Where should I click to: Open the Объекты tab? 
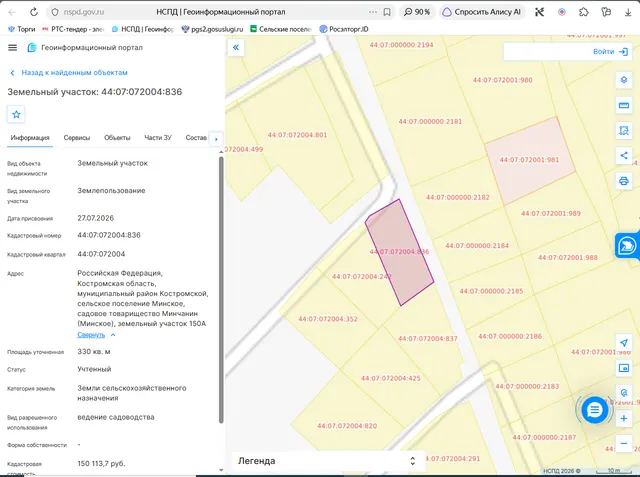117,138
